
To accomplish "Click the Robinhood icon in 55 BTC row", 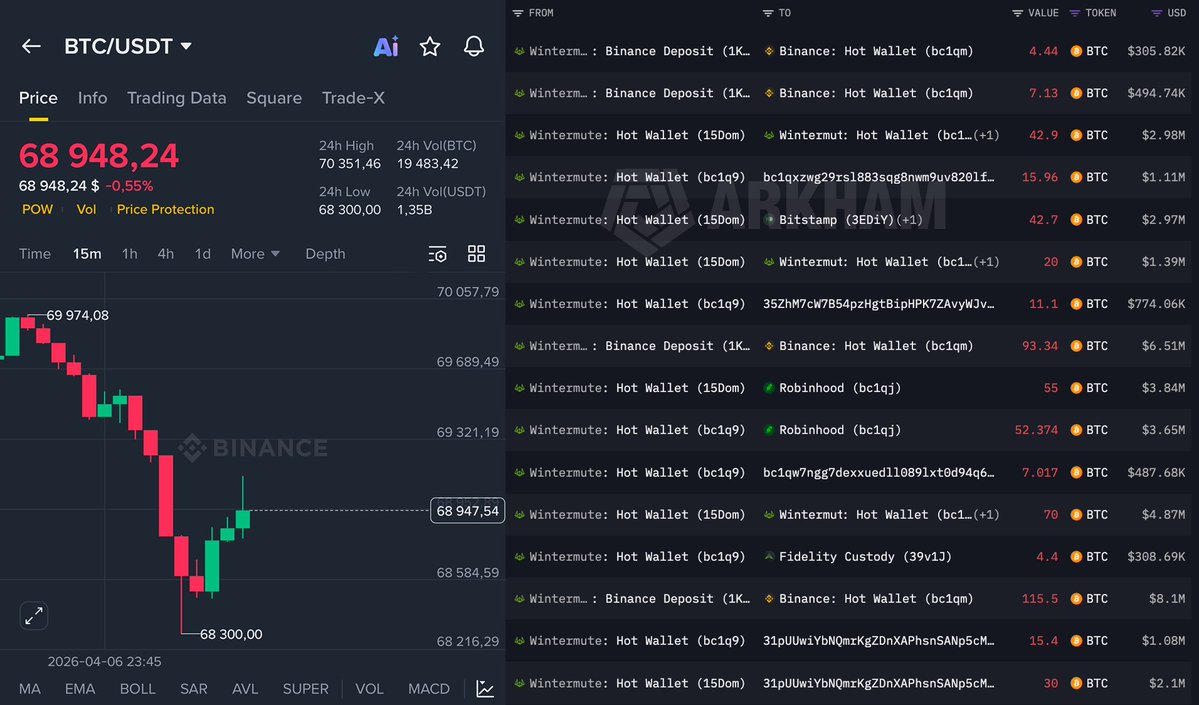I will pos(769,388).
